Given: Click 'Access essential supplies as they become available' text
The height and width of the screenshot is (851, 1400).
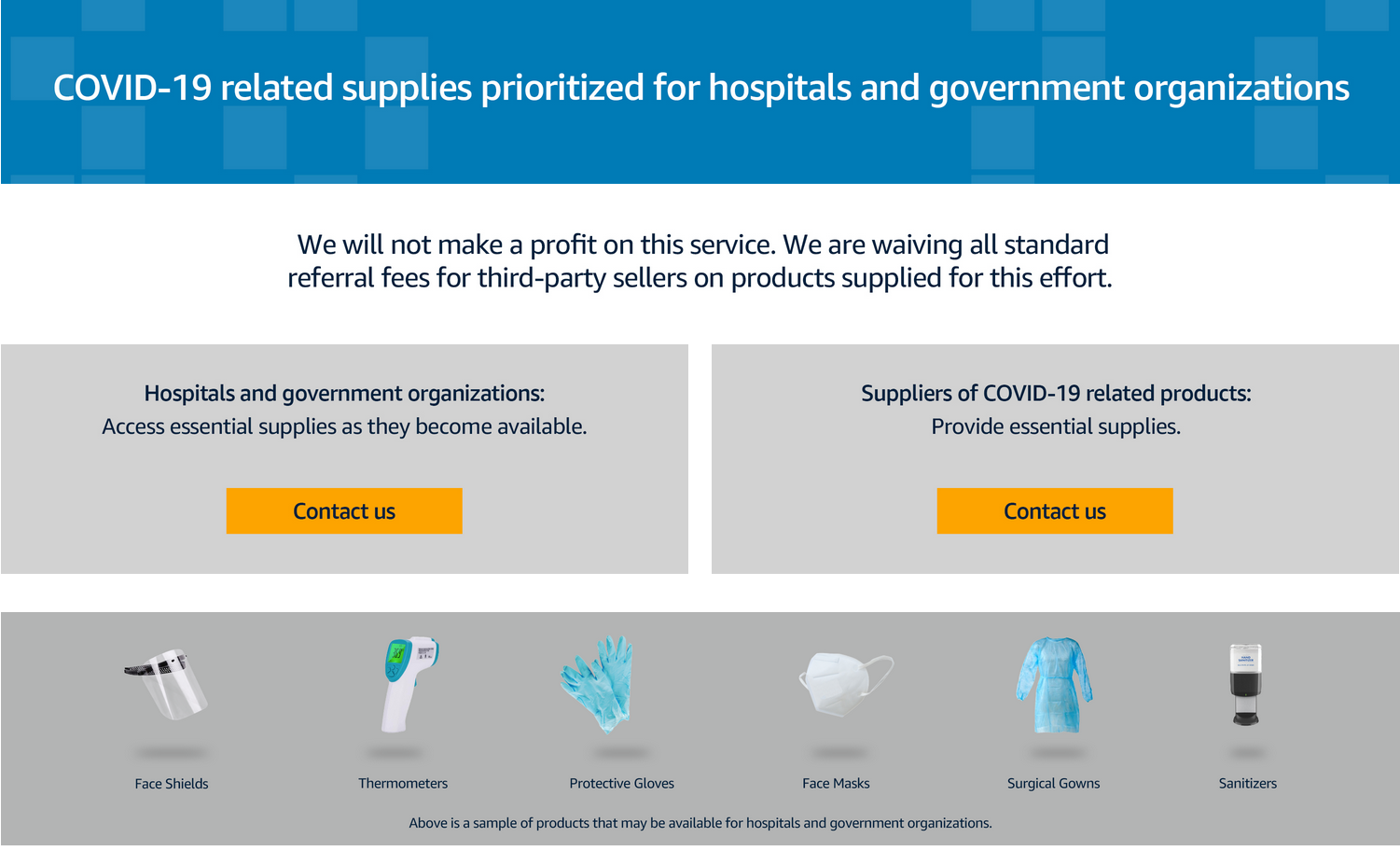Looking at the screenshot, I should [x=344, y=426].
